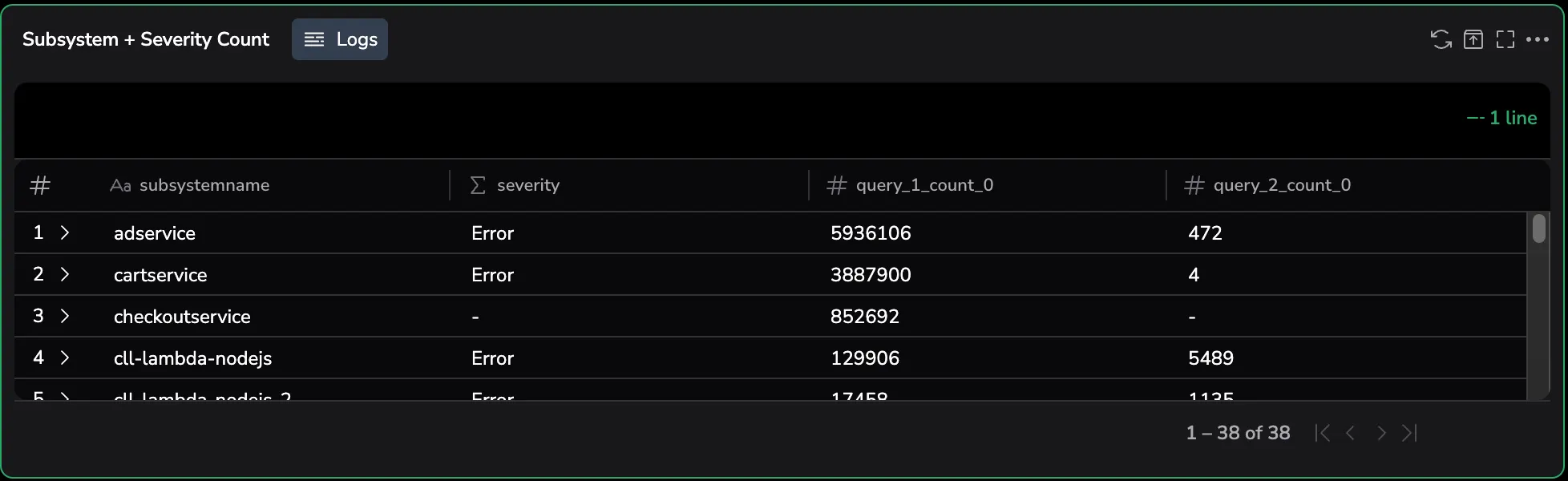Image resolution: width=1568 pixels, height=481 pixels.
Task: Click the export icon in panel header
Action: pos(1473,39)
